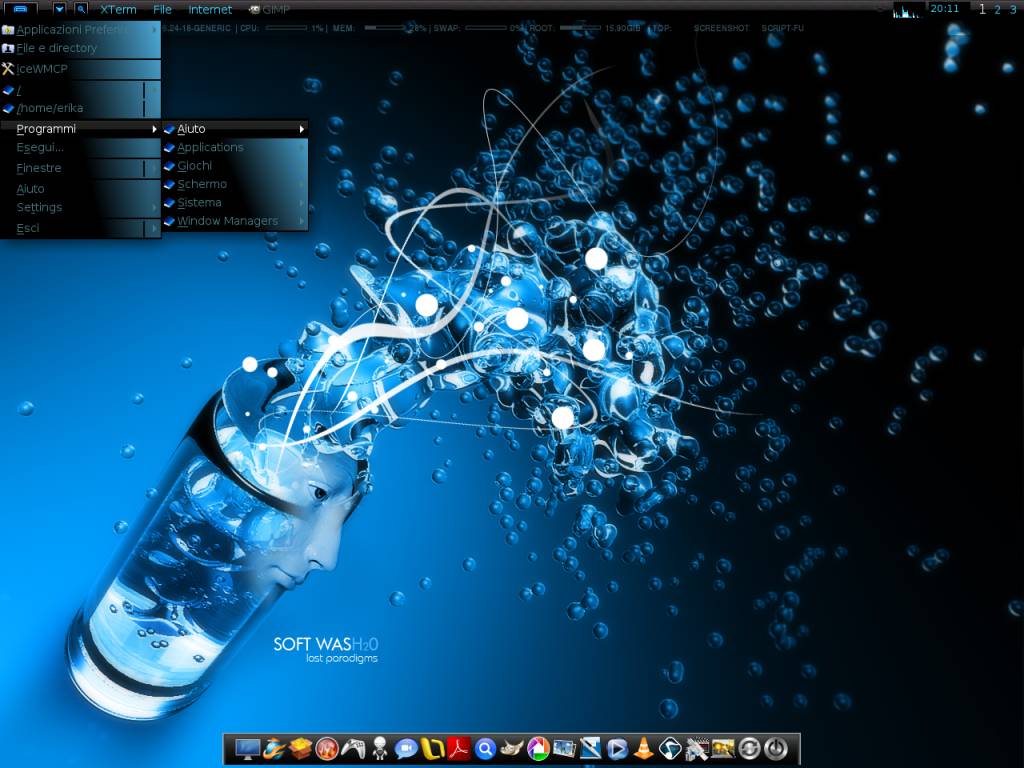Open the white diamond-shaped dock icon
The image size is (1024, 768).
(x=670, y=748)
